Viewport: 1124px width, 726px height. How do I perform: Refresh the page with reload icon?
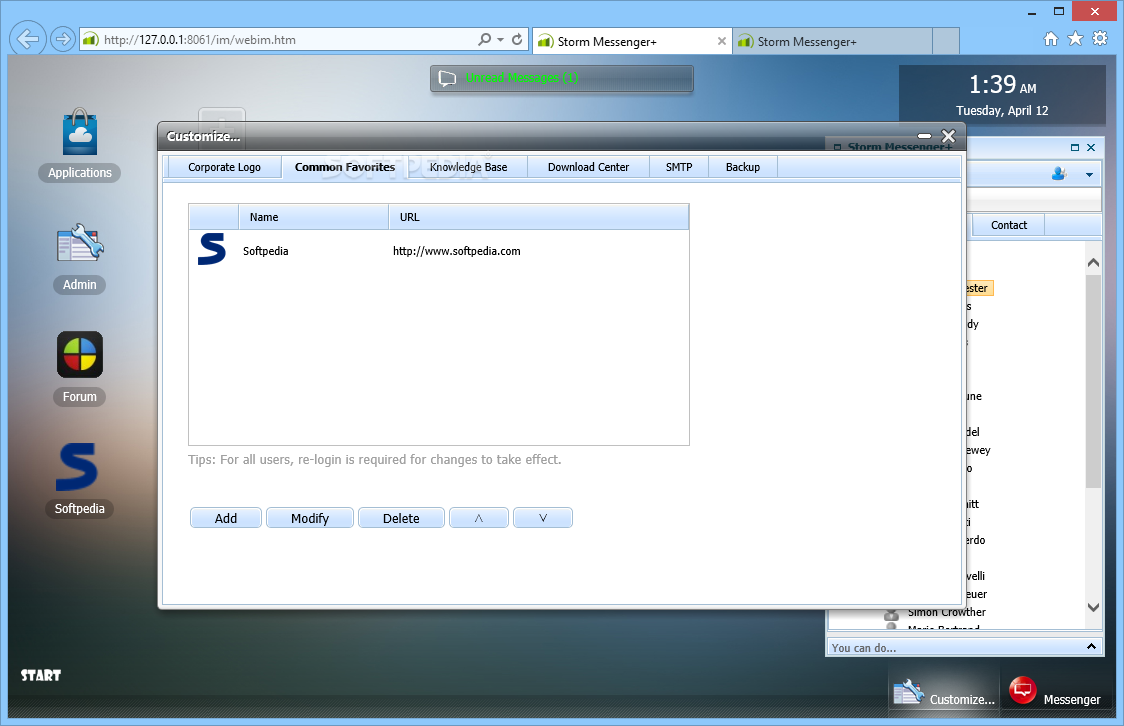517,39
